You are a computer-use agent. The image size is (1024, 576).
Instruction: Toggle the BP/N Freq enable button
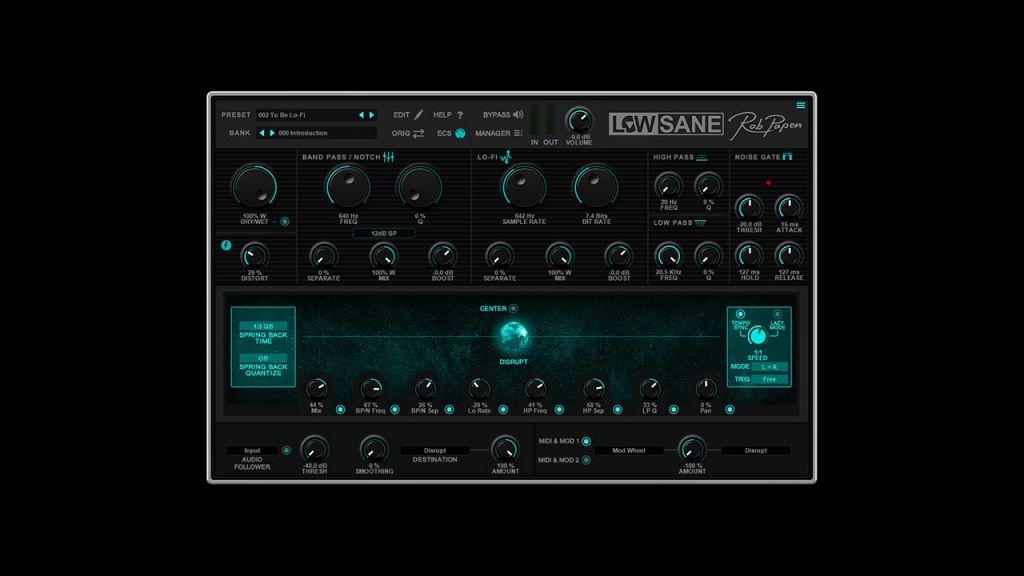click(394, 409)
